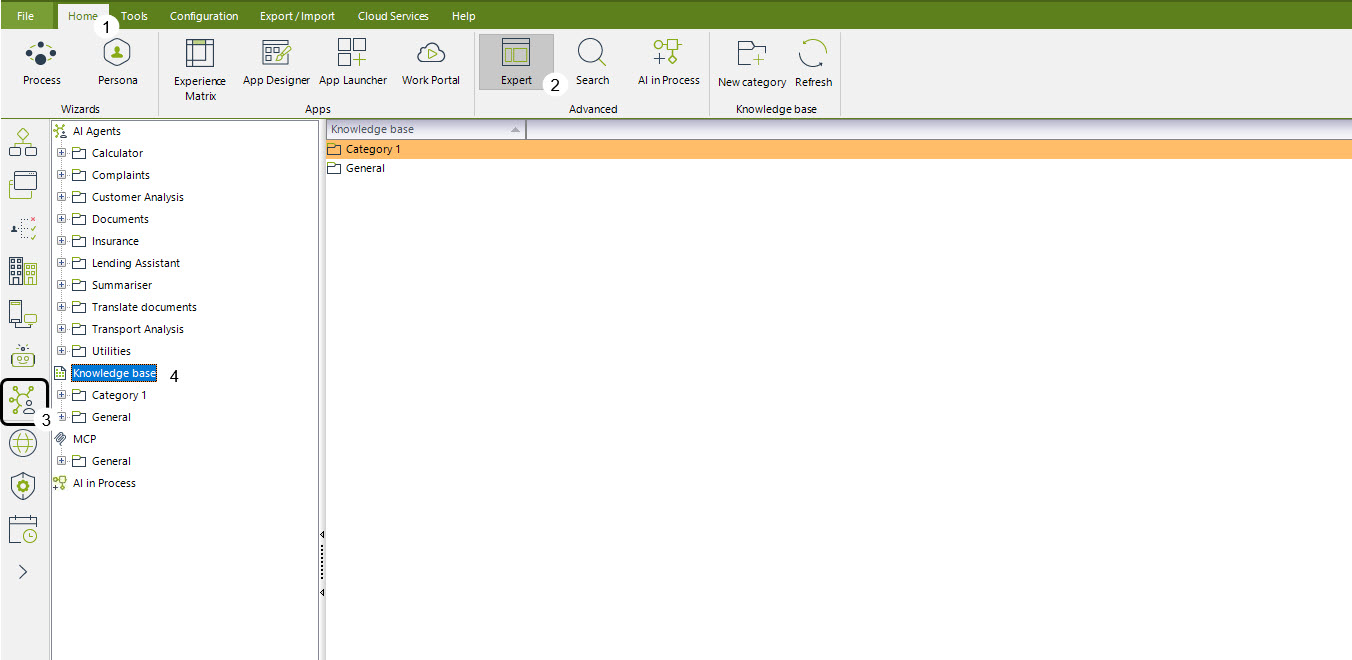Select General folder in right list

coord(365,168)
